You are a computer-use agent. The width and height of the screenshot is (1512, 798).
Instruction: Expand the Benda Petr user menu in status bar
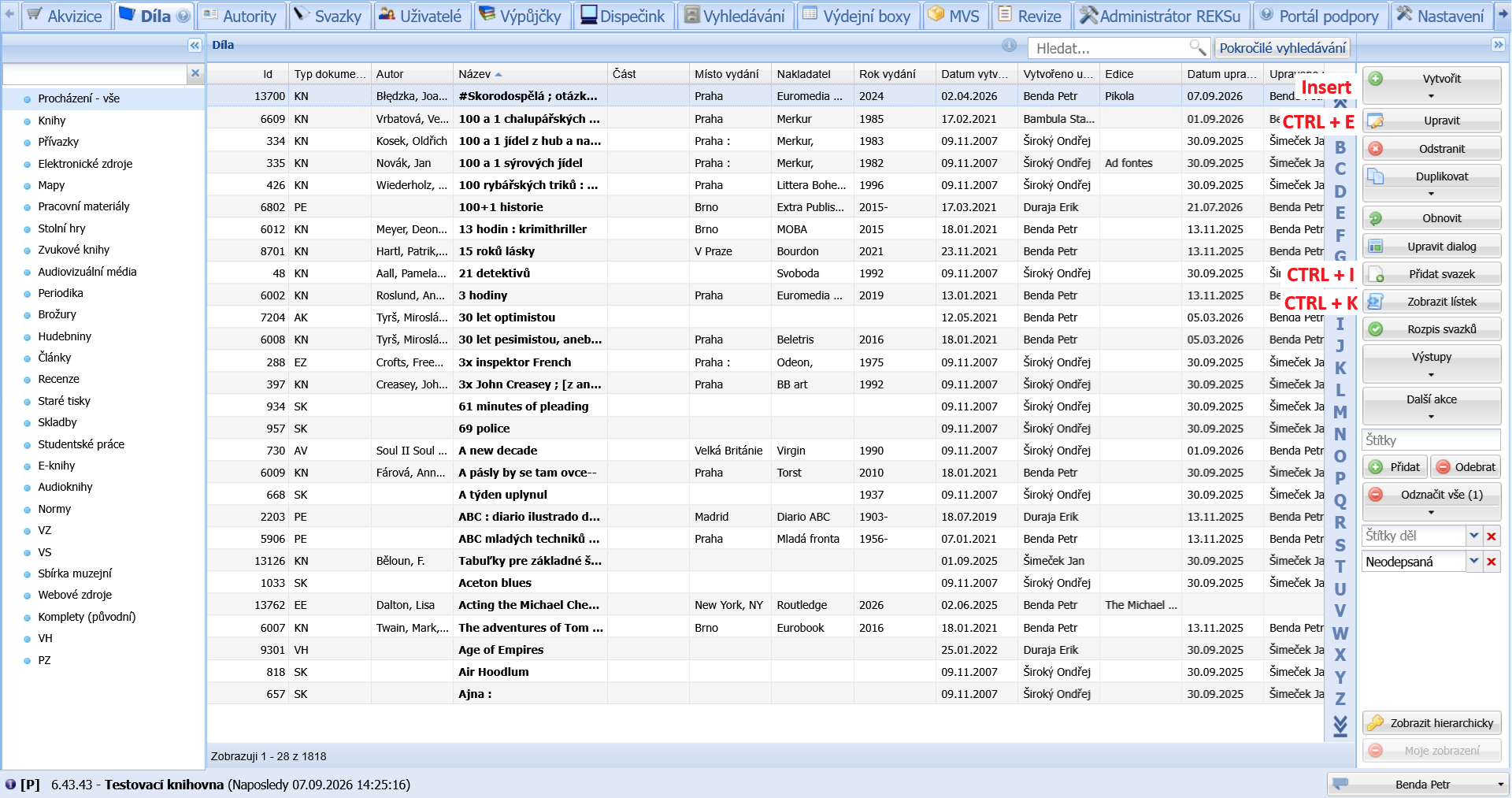tap(1500, 785)
